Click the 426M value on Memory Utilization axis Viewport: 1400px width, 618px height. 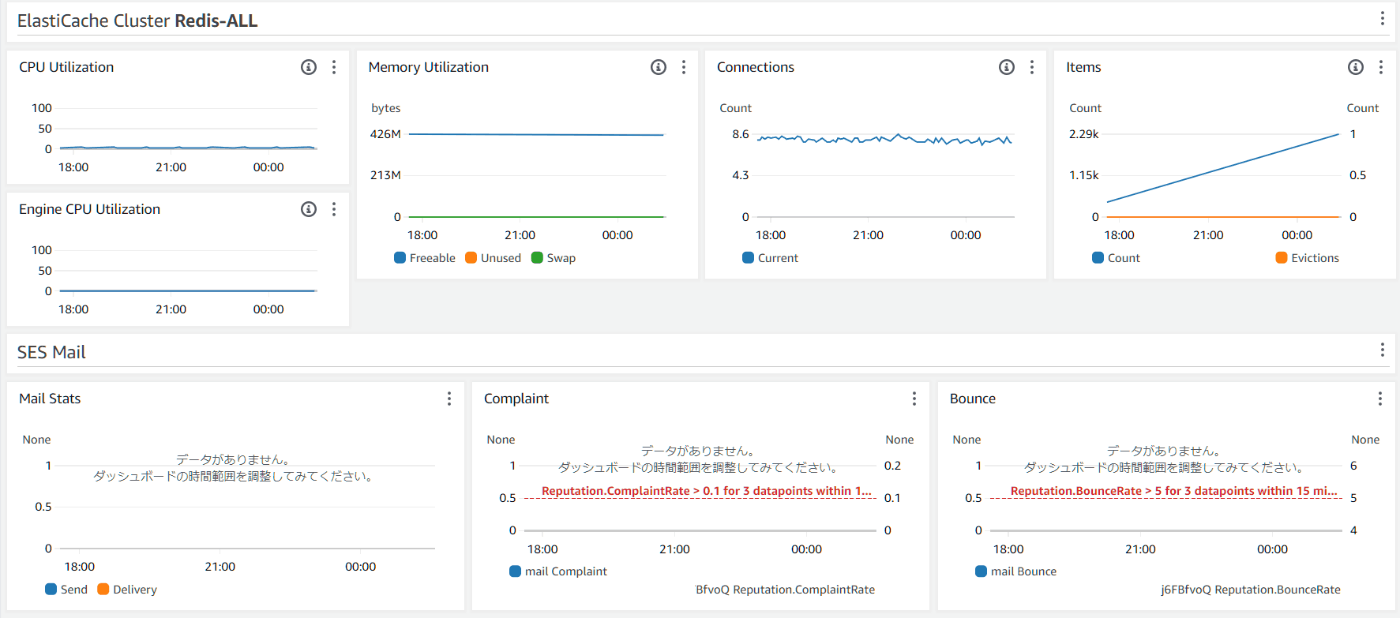[x=385, y=134]
